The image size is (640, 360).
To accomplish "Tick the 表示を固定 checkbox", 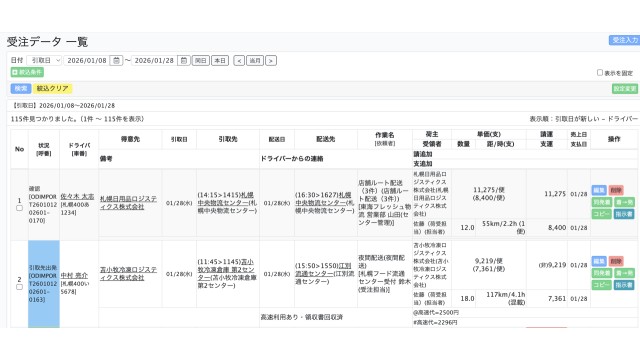I will pyautogui.click(x=600, y=73).
